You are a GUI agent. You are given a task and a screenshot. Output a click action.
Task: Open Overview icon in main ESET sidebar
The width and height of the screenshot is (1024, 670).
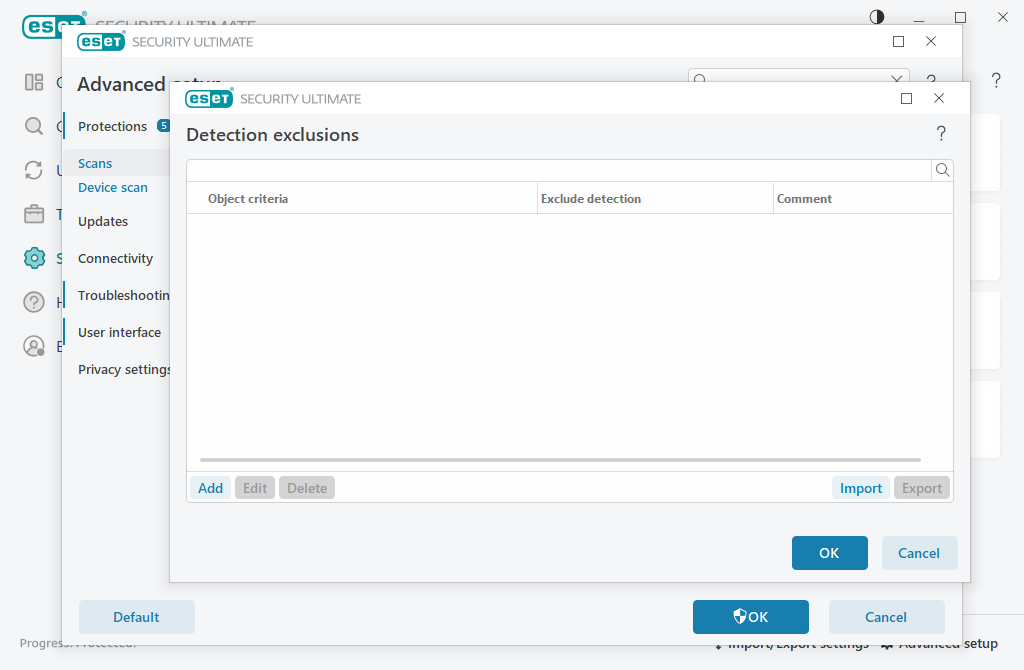34,82
